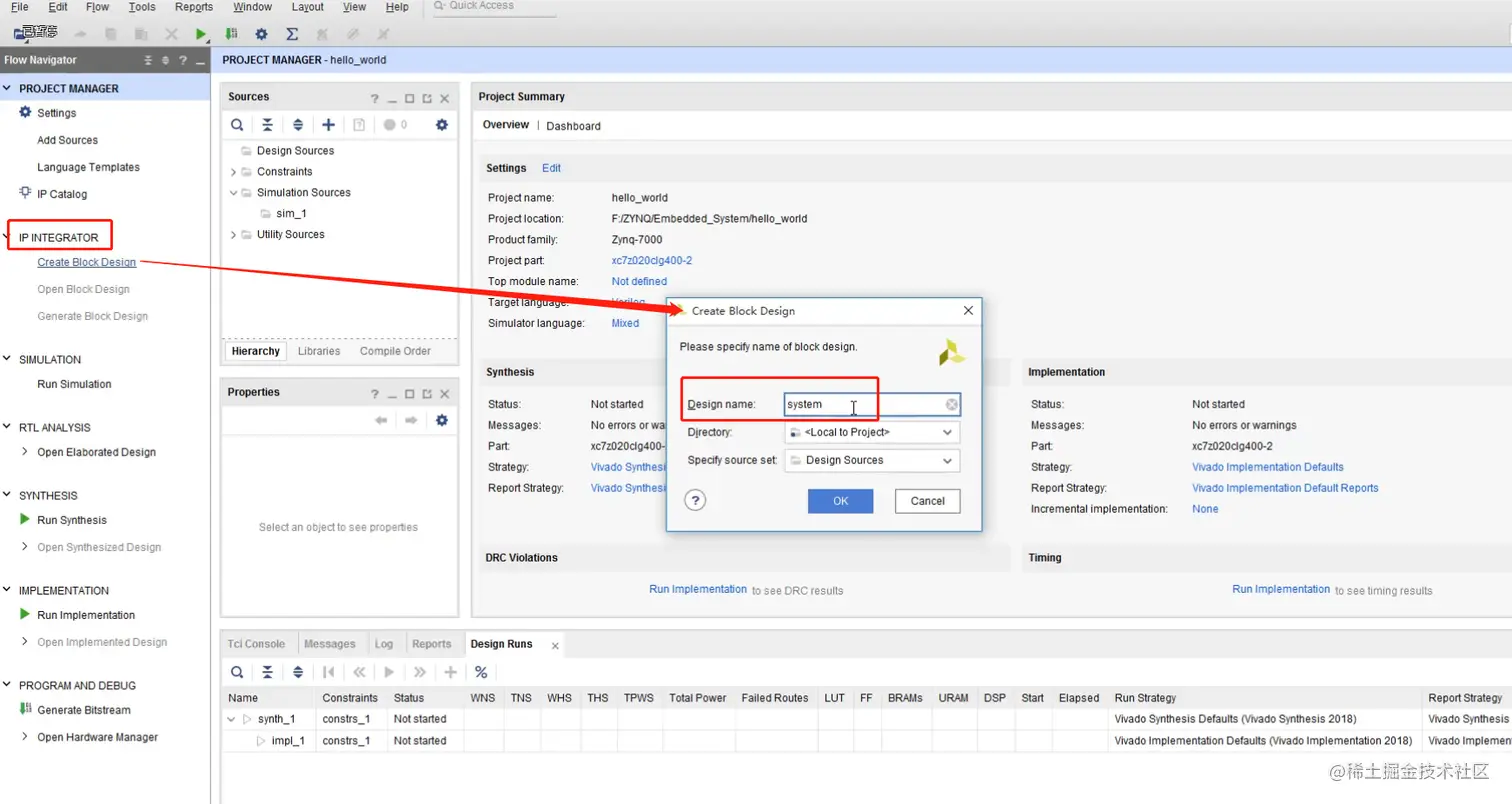Screen dimensions: 1512x804
Task: Click the Generate Bitstream toolbar icon
Action: [x=231, y=34]
